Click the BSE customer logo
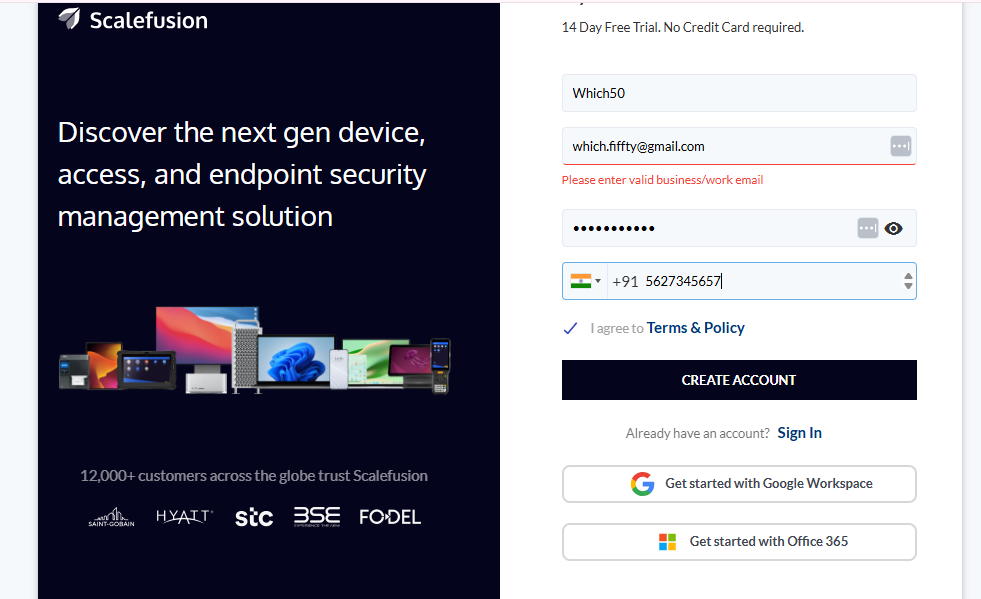Viewport: 981px width, 599px height. coord(316,516)
